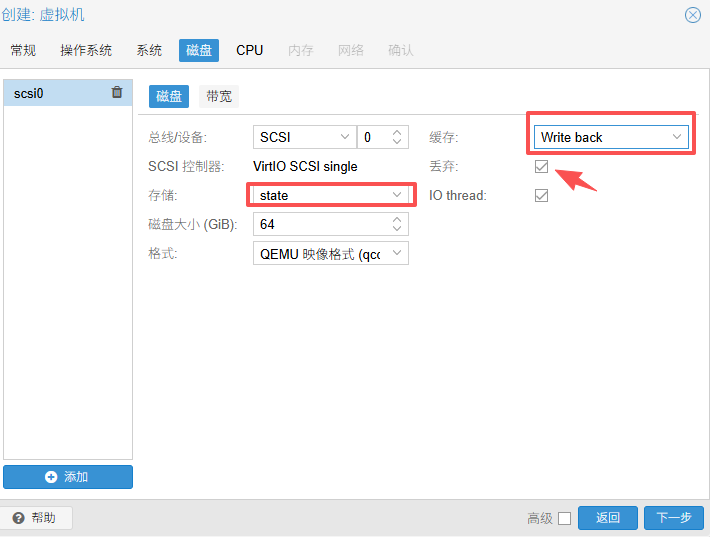This screenshot has width=710, height=537.
Task: Go to the 操作系统 tab
Action: (86, 50)
